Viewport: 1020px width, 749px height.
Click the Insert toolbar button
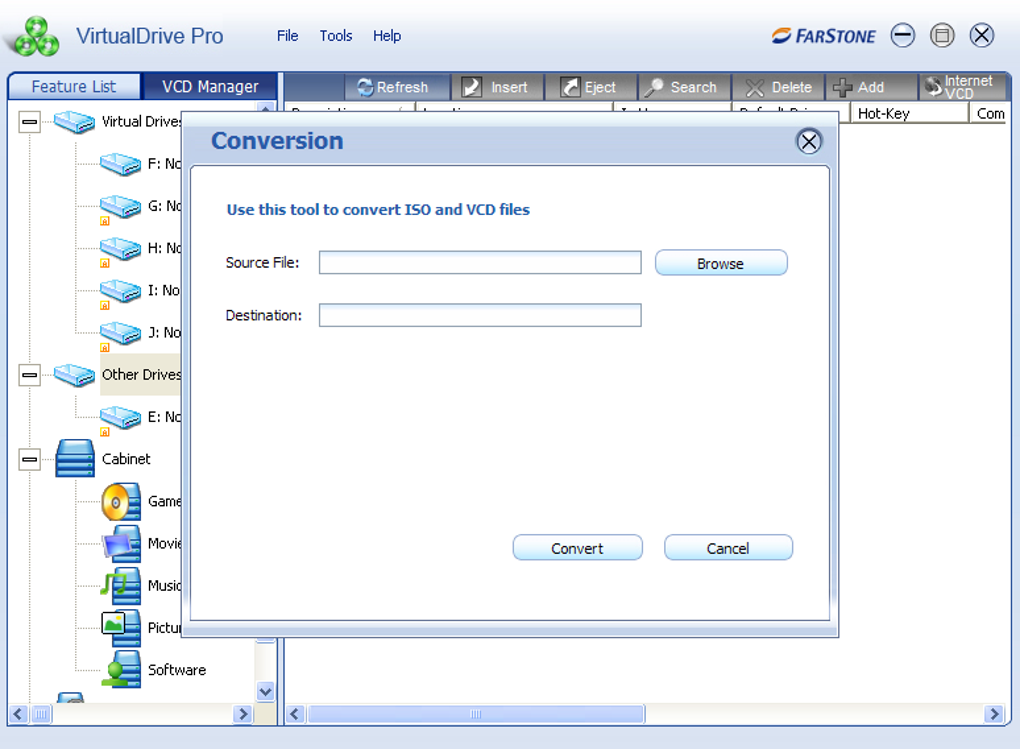click(497, 87)
